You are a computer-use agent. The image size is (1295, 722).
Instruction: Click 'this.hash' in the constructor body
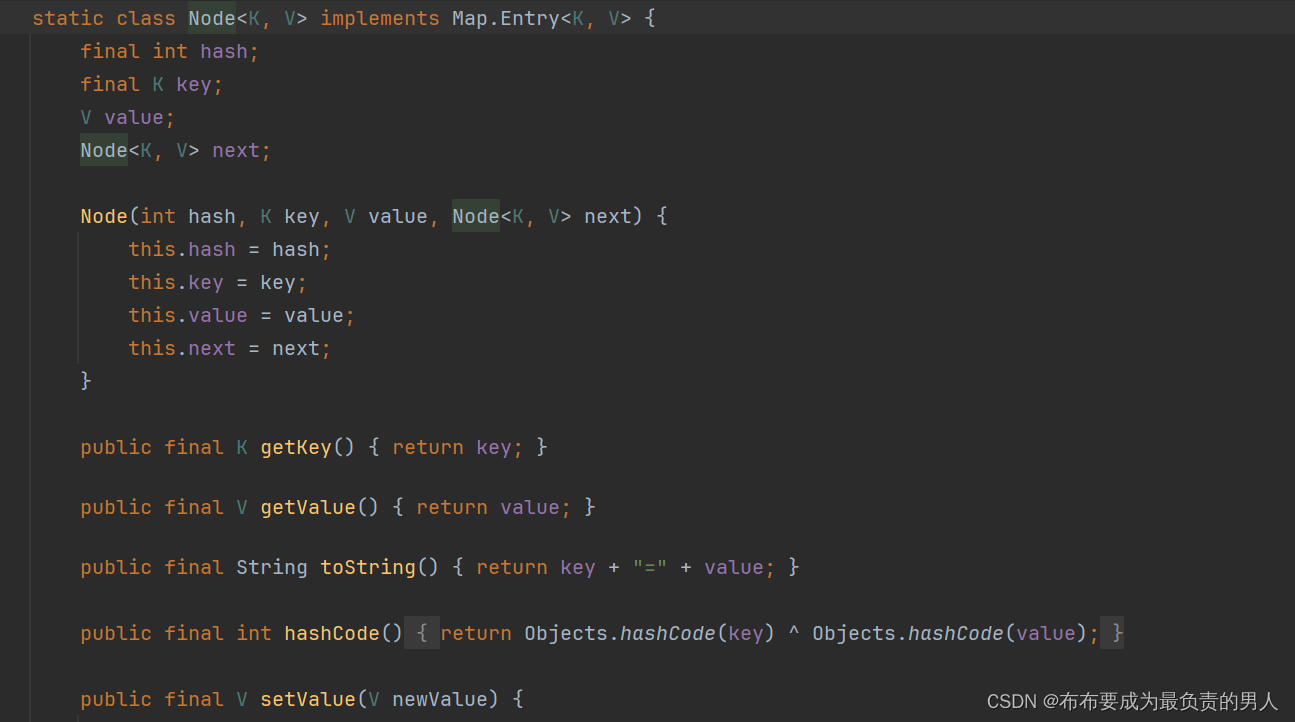182,249
